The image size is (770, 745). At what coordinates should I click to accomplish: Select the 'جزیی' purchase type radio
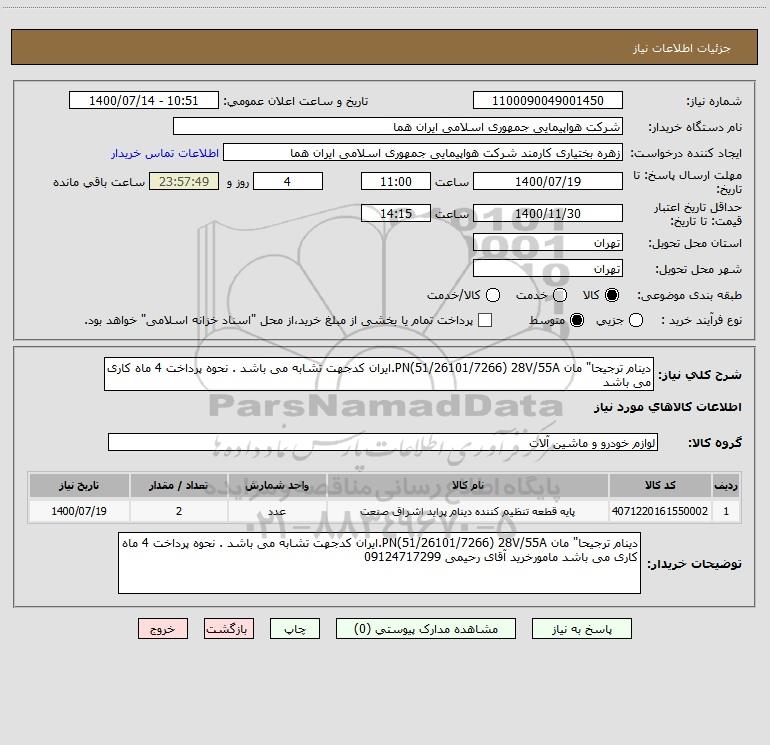(x=638, y=320)
